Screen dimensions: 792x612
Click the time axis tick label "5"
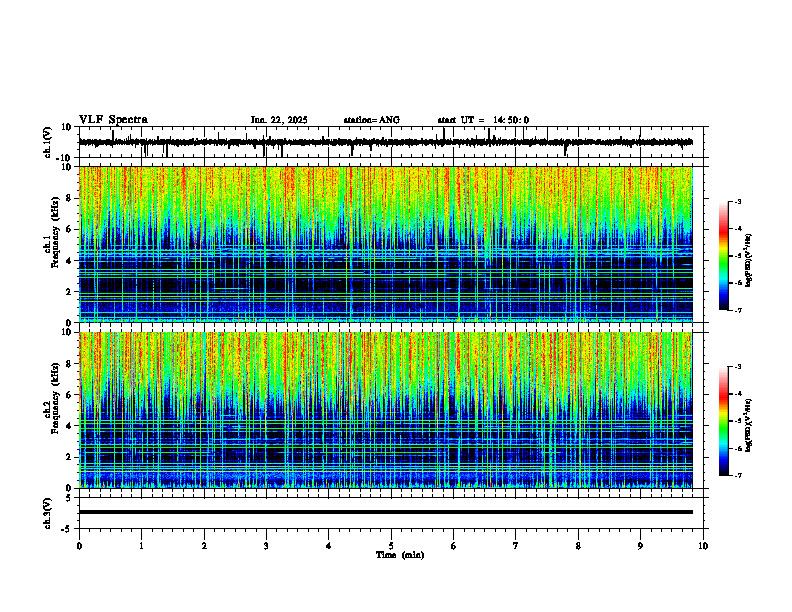pyautogui.click(x=391, y=546)
